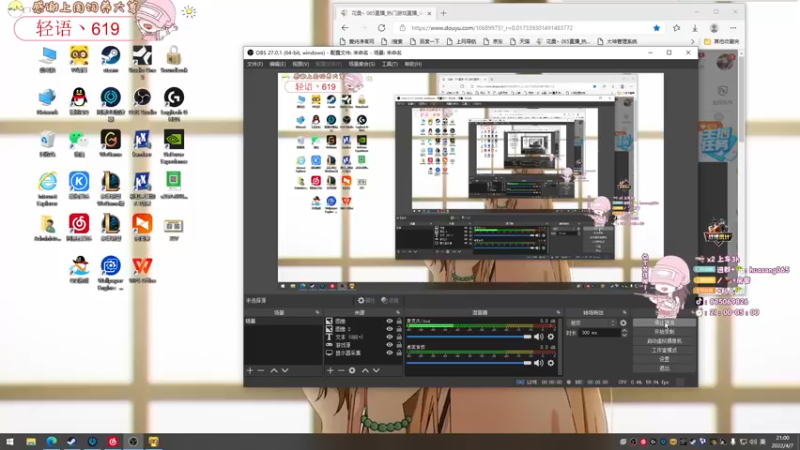800x450 pixels.
Task: Move scene down with the Scenes down arrow
Action: tap(285, 370)
